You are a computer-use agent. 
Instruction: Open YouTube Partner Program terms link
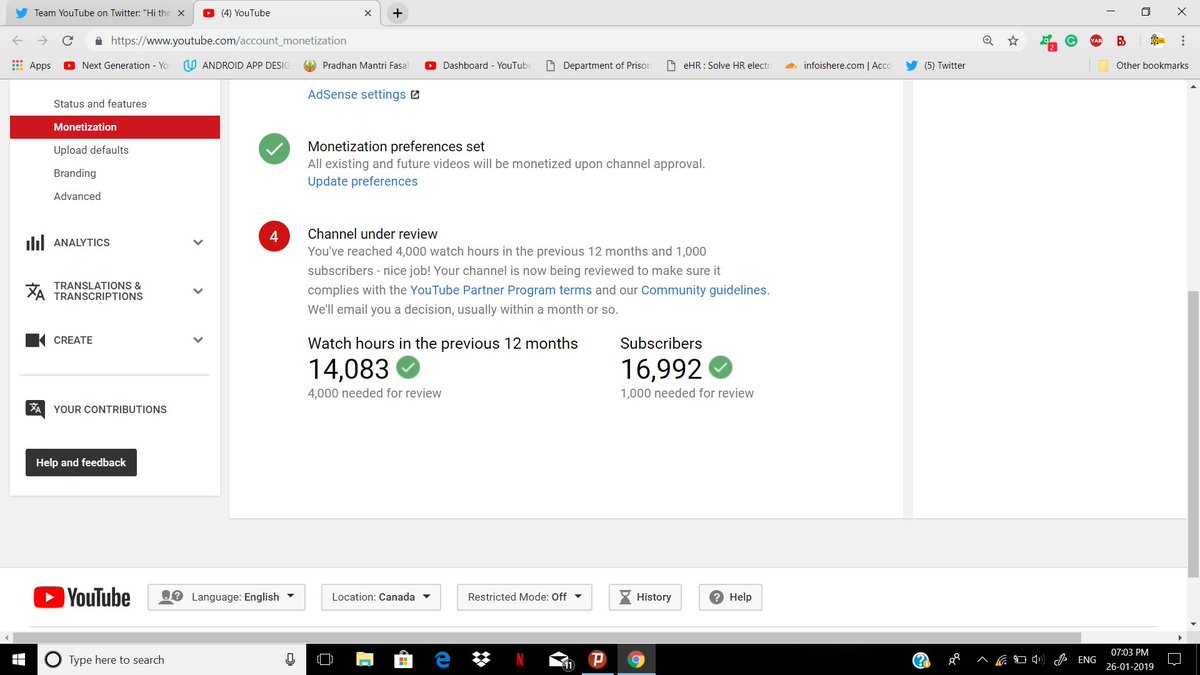point(501,290)
